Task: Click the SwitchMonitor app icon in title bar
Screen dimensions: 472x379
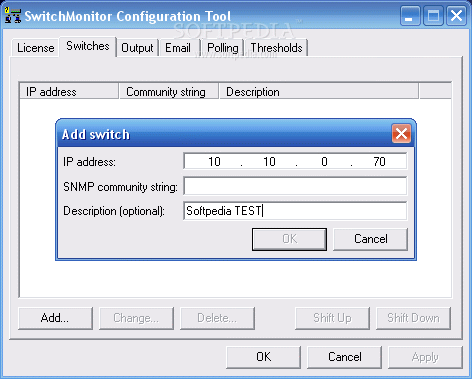Action: tap(13, 15)
